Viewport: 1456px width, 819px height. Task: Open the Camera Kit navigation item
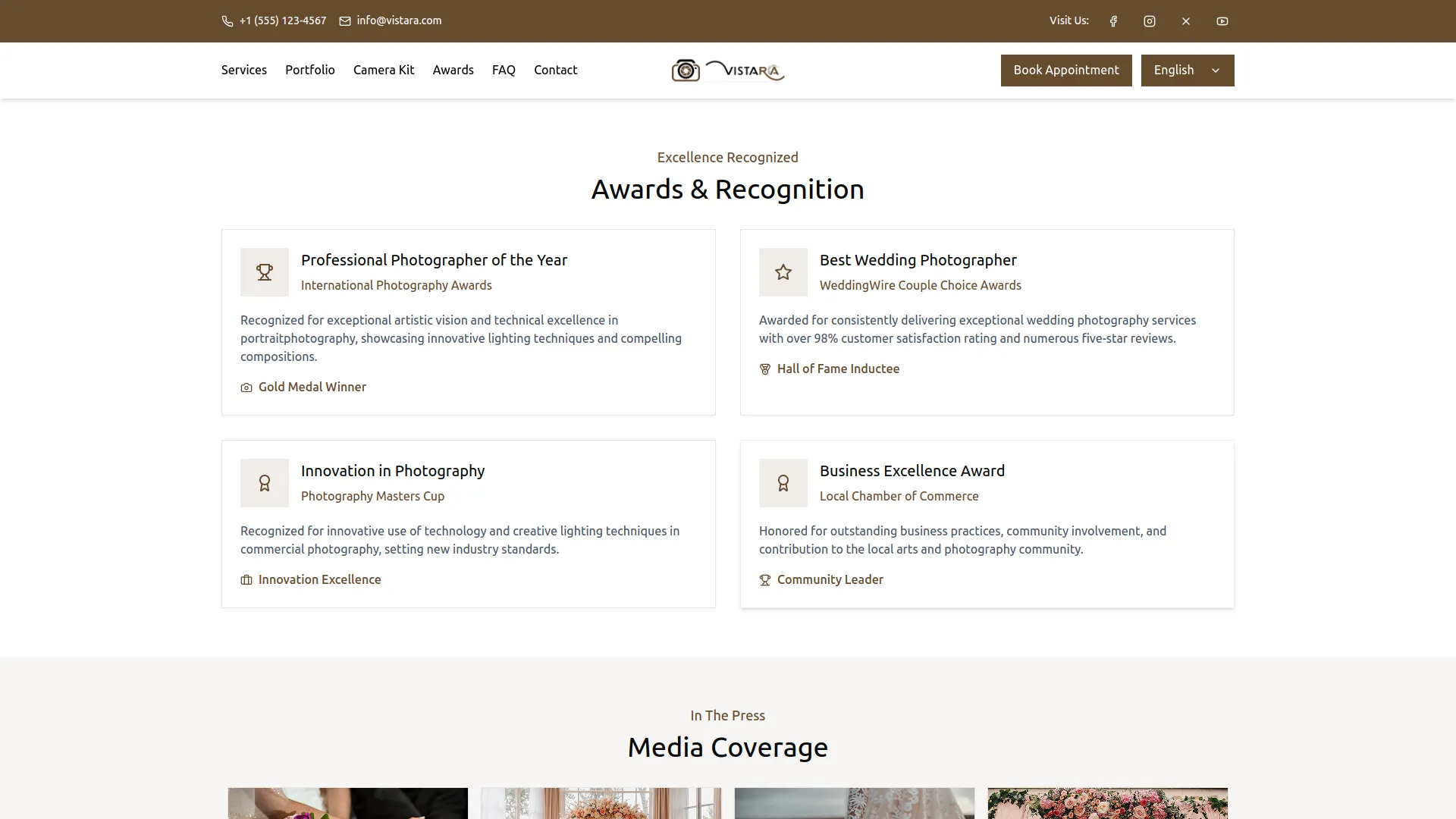click(x=384, y=70)
